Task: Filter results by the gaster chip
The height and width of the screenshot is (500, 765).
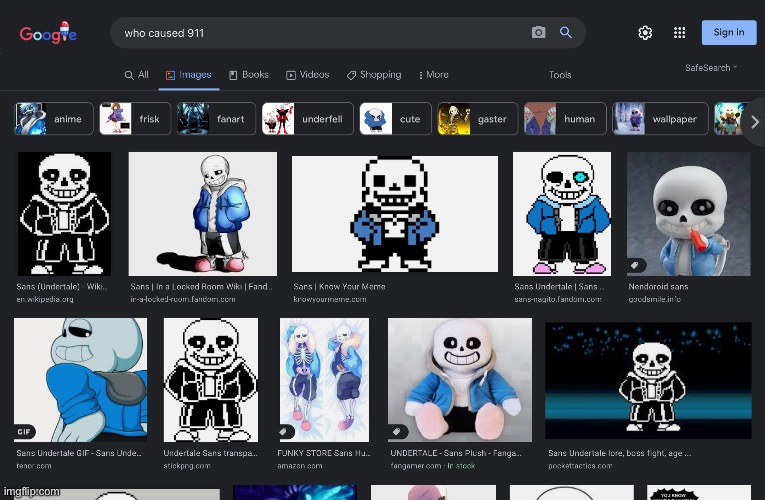Action: [477, 119]
